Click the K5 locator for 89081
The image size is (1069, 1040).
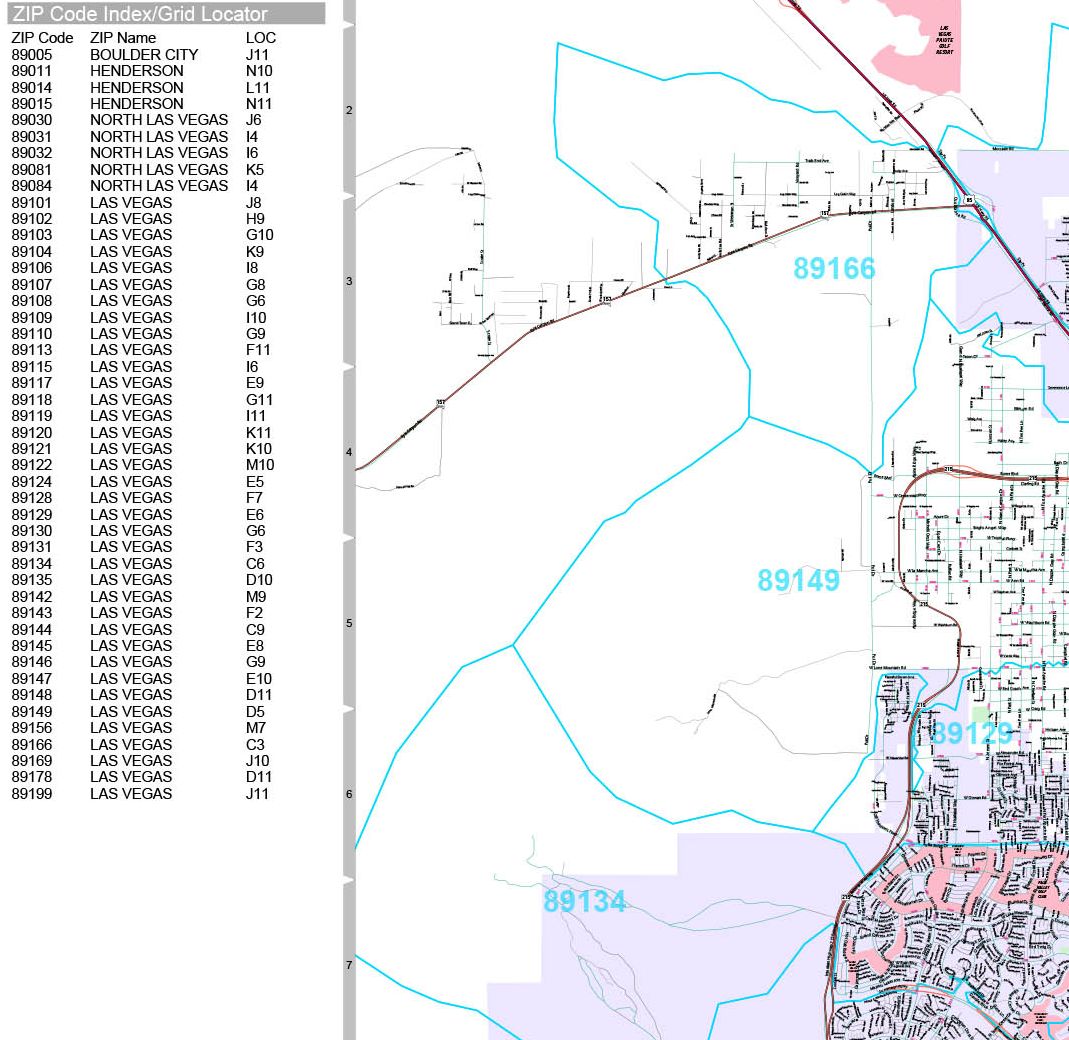(255, 170)
